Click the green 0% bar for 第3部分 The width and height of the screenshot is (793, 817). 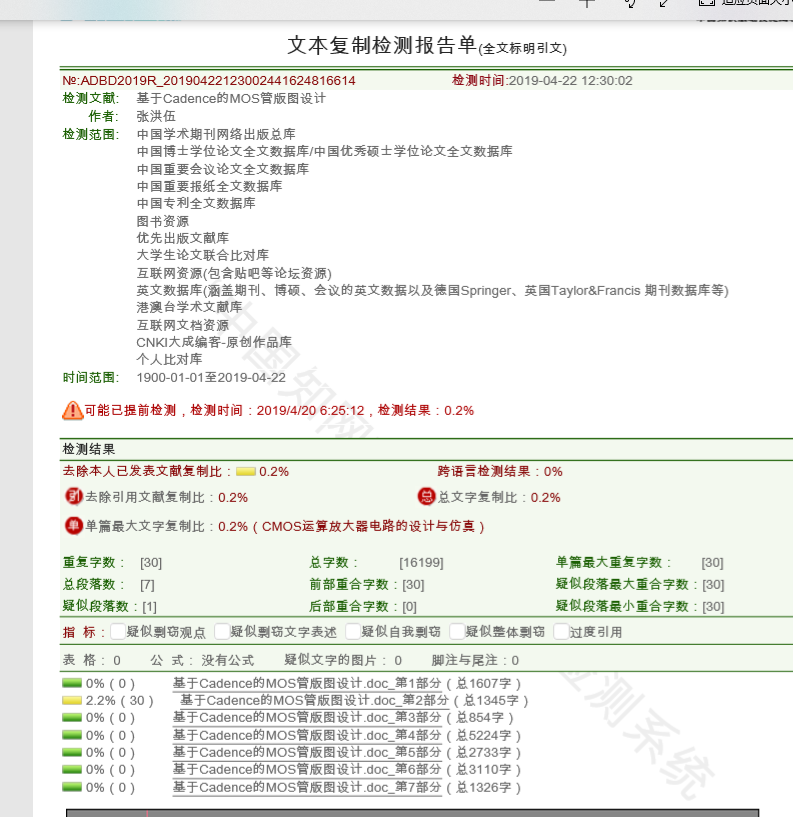click(x=72, y=717)
